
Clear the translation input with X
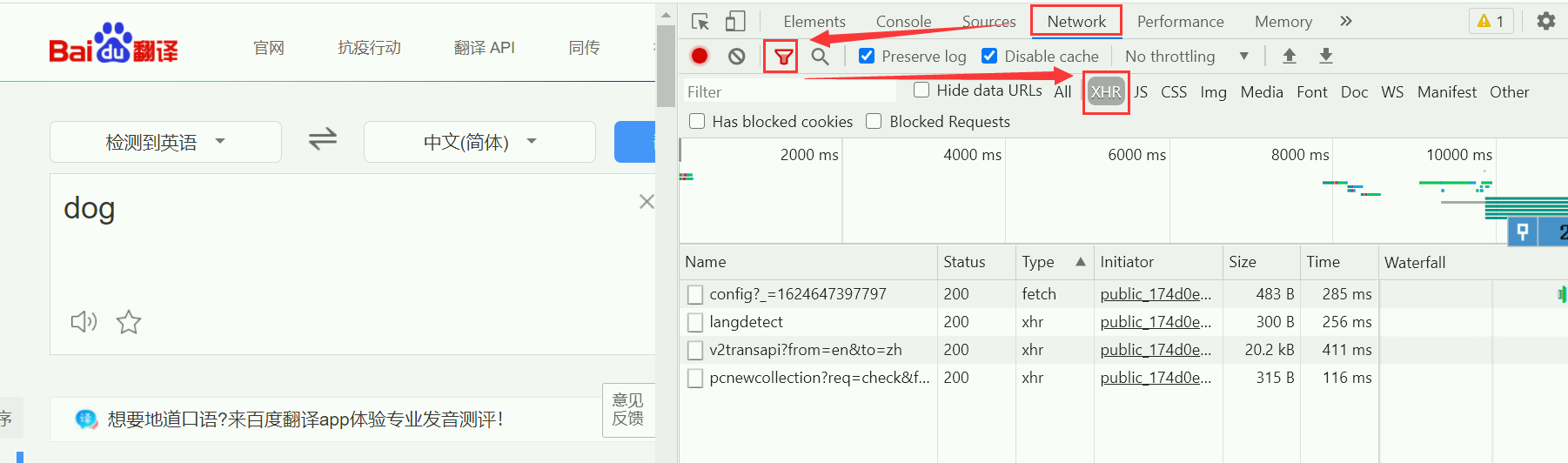point(647,202)
